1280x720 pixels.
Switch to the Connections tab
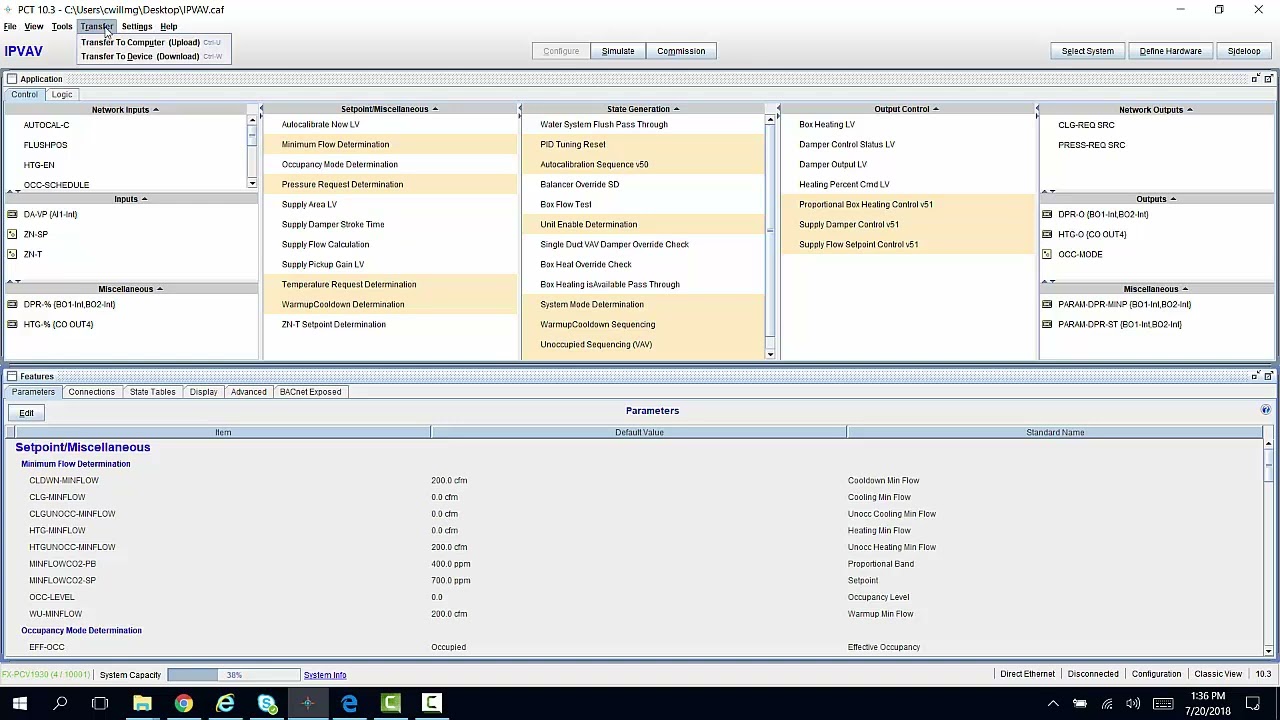pyautogui.click(x=91, y=392)
